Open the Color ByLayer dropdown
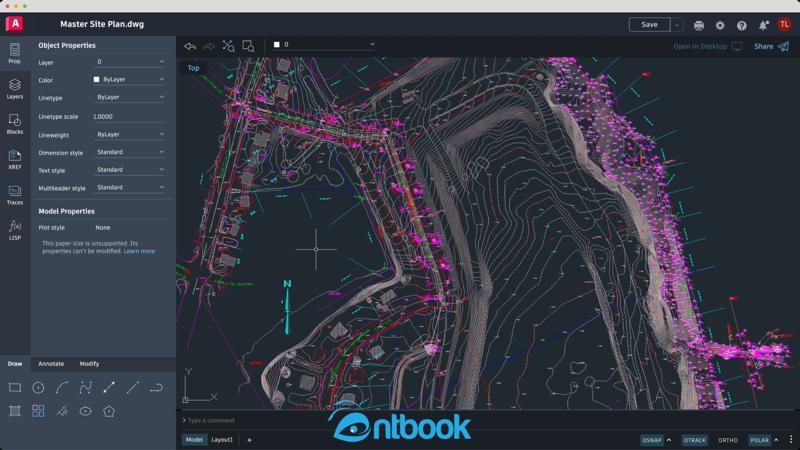The height and width of the screenshot is (450, 800). [x=130, y=80]
